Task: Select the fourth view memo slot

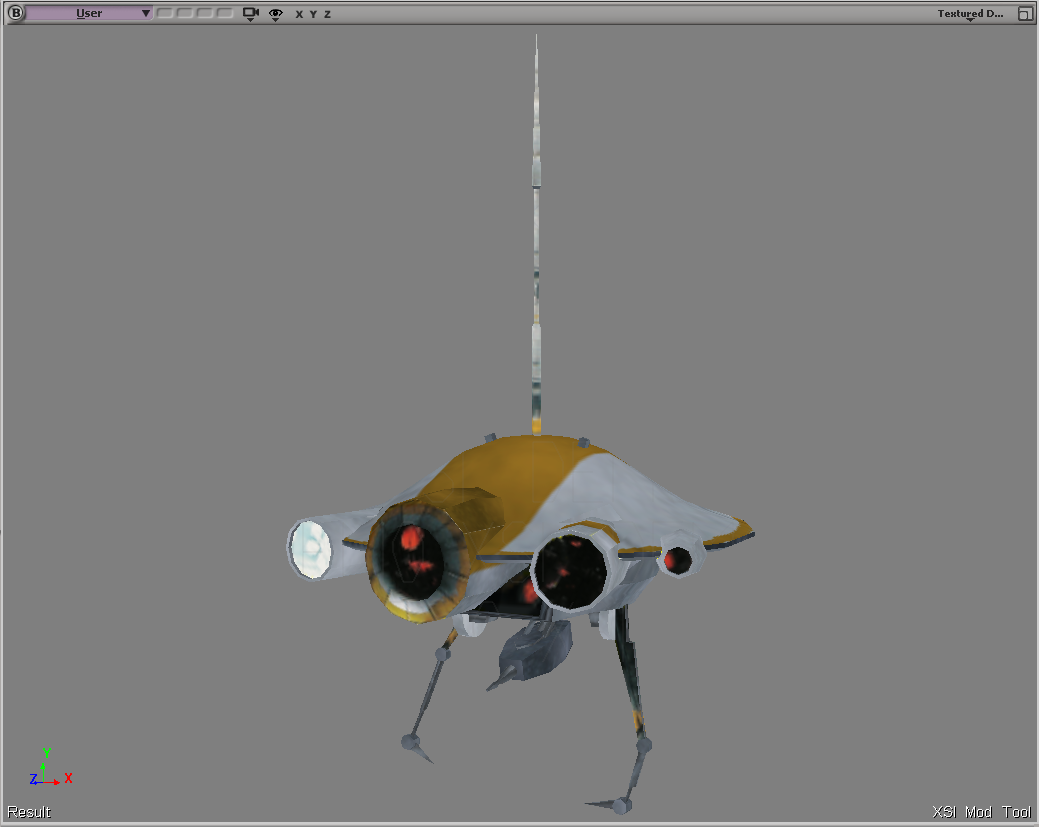Action: 225,13
